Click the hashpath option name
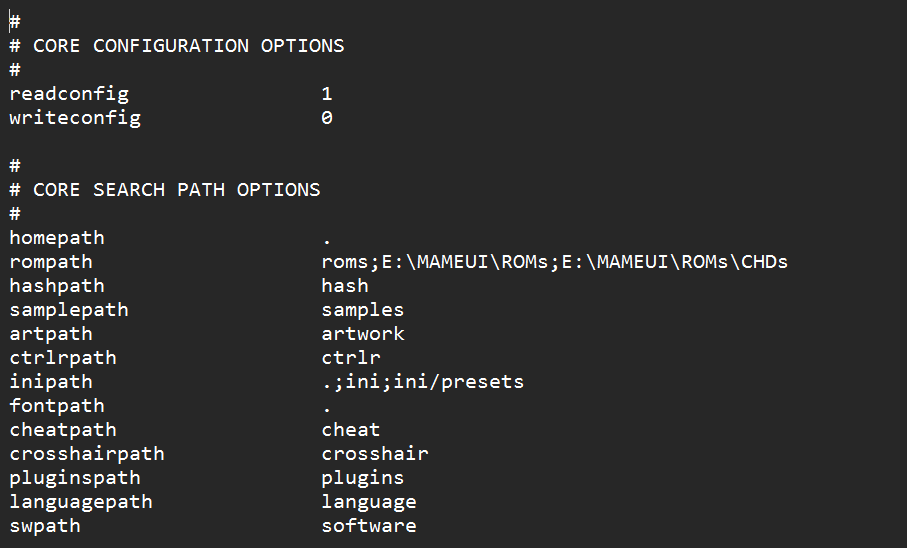Screen dimensions: 907x548 coord(57,286)
